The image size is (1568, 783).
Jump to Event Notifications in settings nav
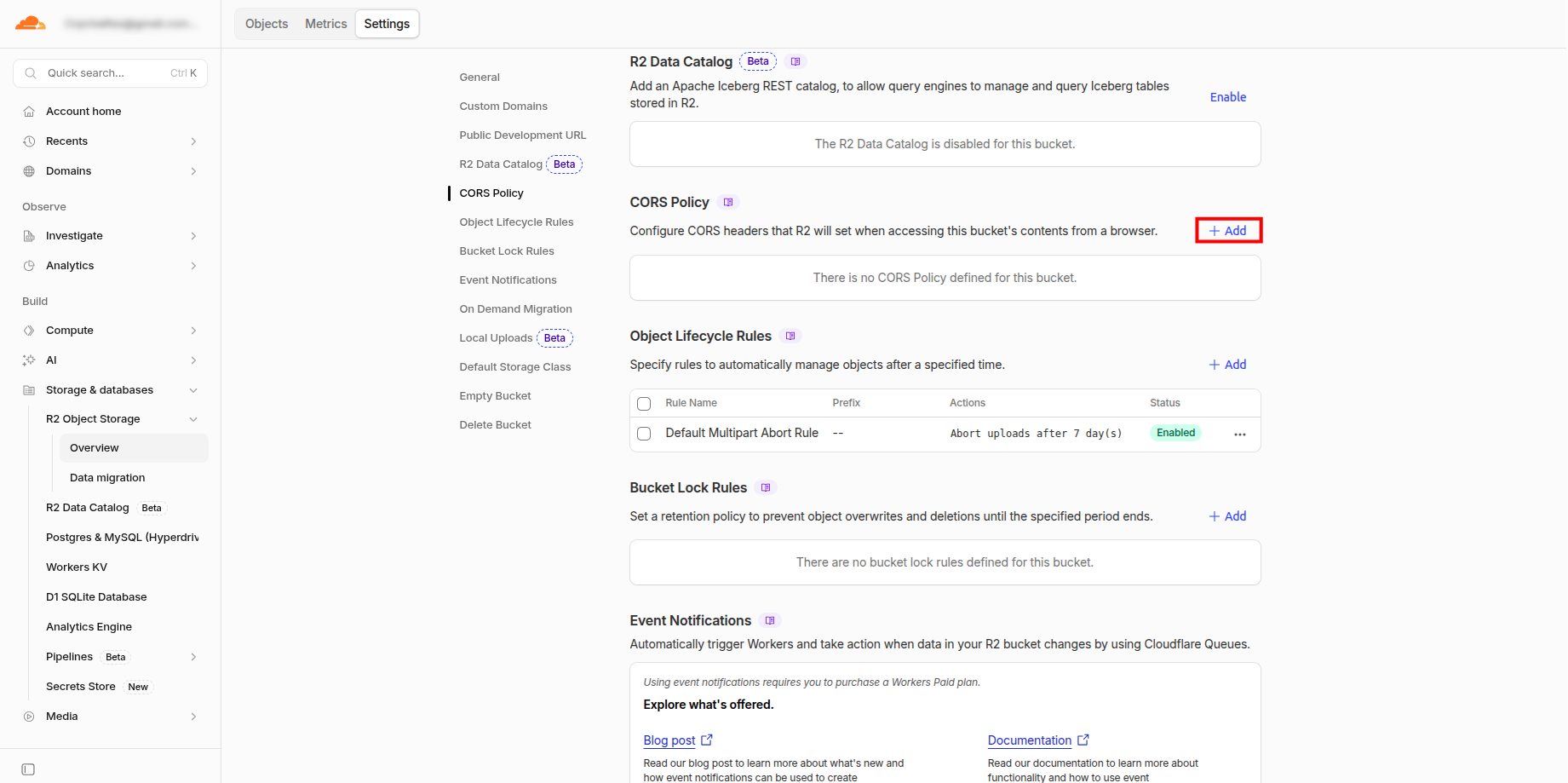click(x=508, y=280)
